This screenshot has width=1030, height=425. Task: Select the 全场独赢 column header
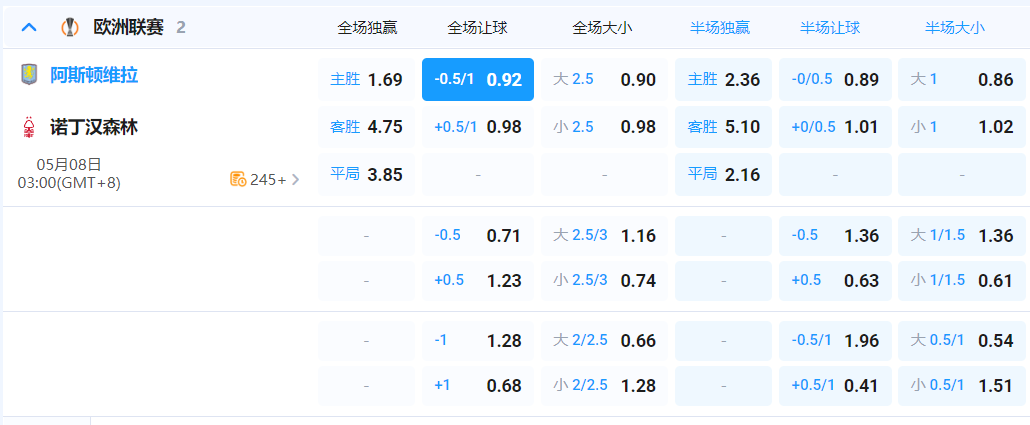coord(367,28)
